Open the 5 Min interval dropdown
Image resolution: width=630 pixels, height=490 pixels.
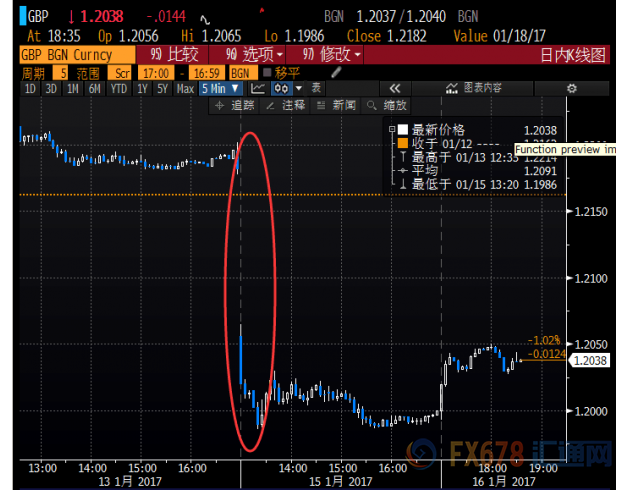pyautogui.click(x=222, y=88)
